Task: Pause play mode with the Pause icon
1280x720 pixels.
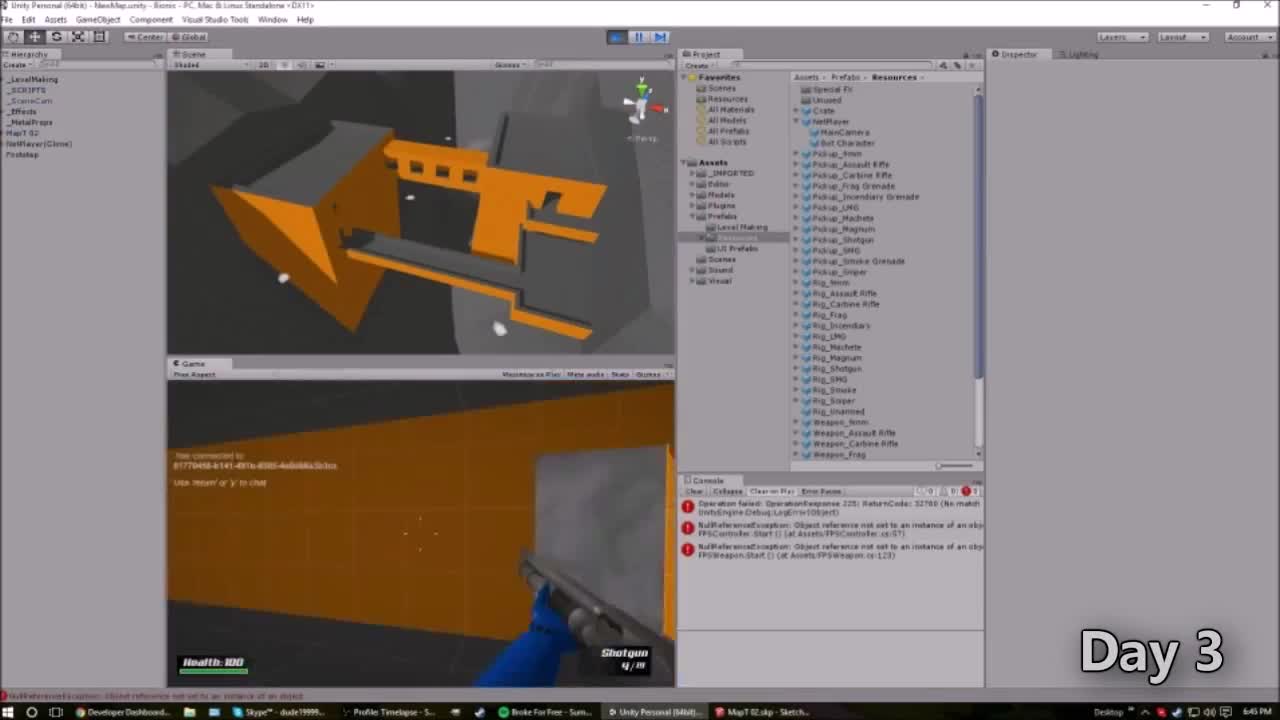Action: 638,36
